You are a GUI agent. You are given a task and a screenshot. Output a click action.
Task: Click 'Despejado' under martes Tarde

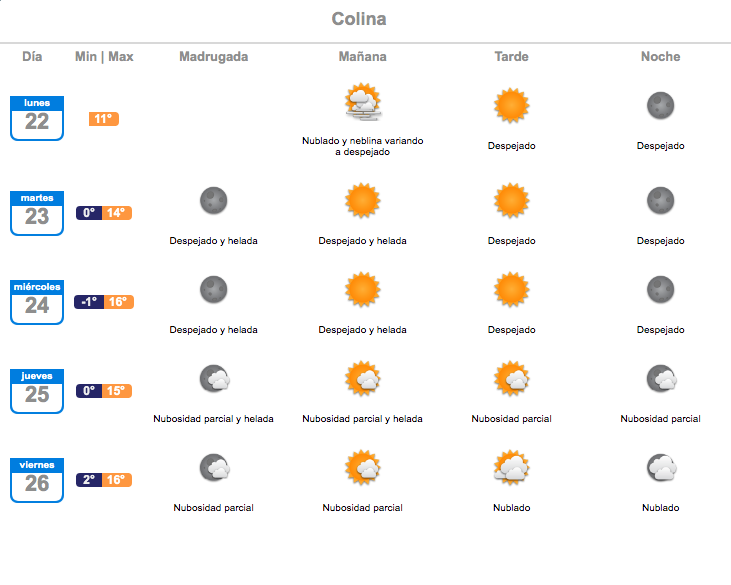tap(511, 241)
